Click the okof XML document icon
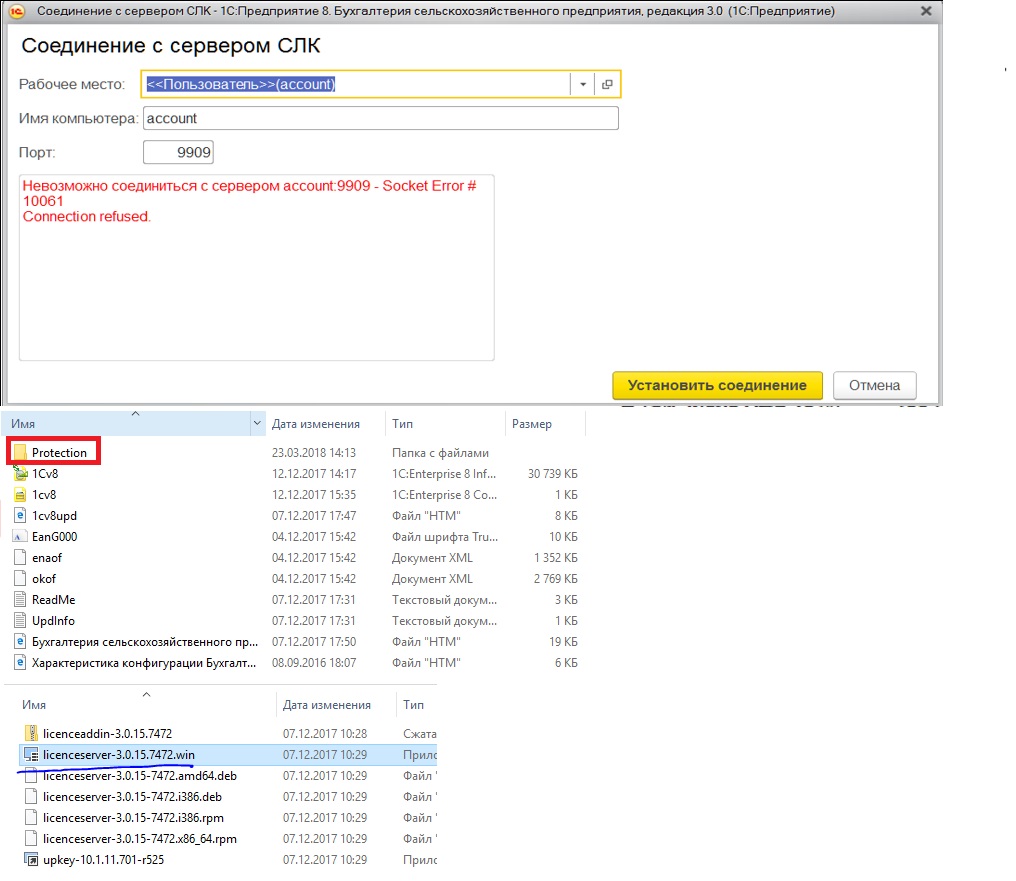 20,578
